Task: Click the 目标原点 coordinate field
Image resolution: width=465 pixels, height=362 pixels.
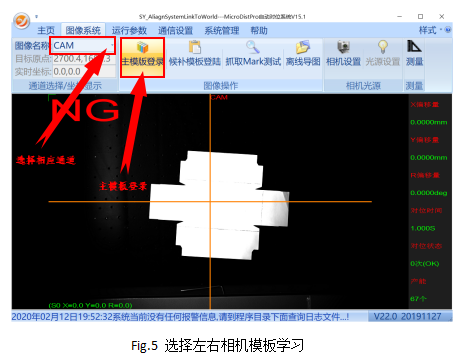Action: click(84, 59)
